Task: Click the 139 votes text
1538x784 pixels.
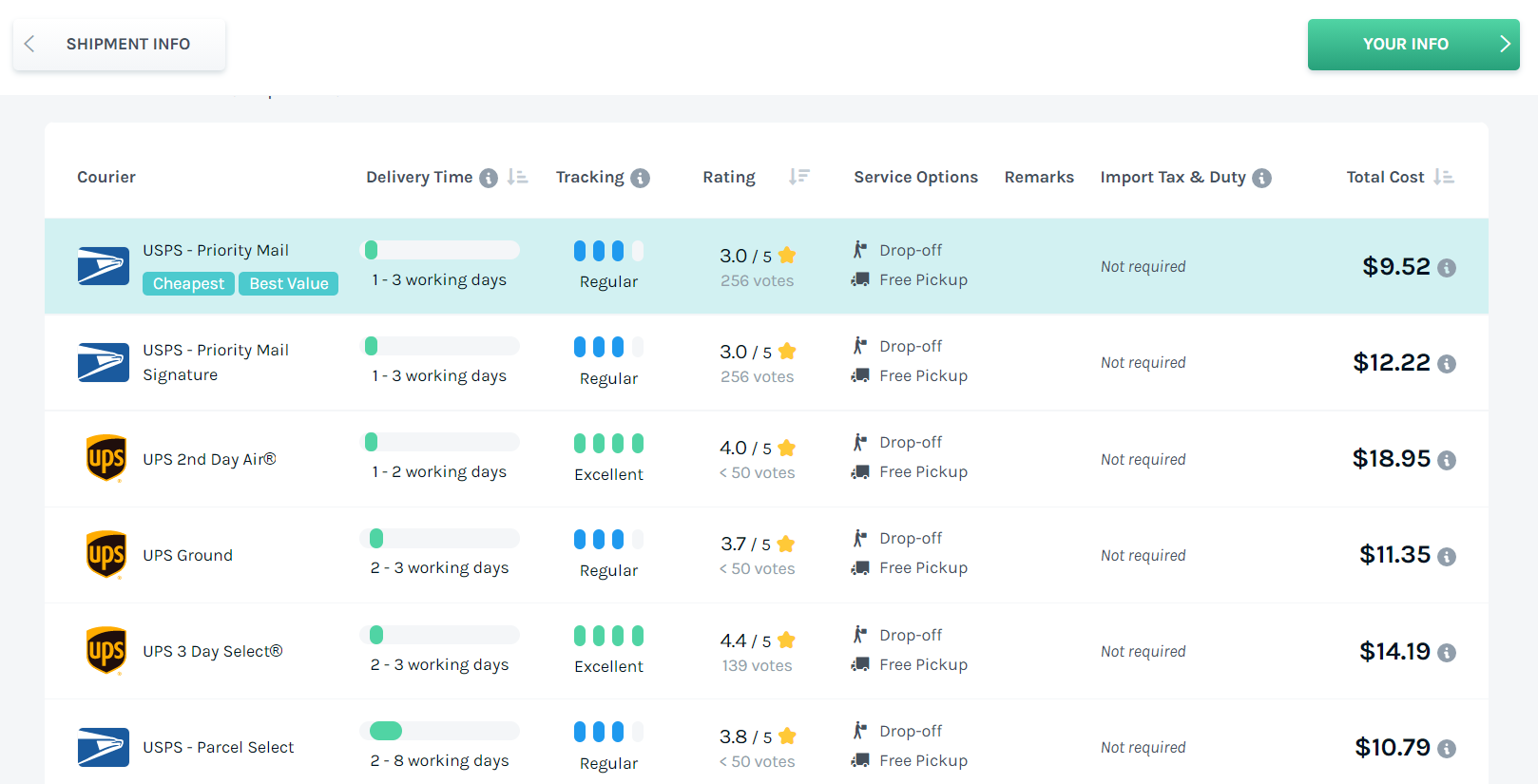Action: (x=757, y=666)
